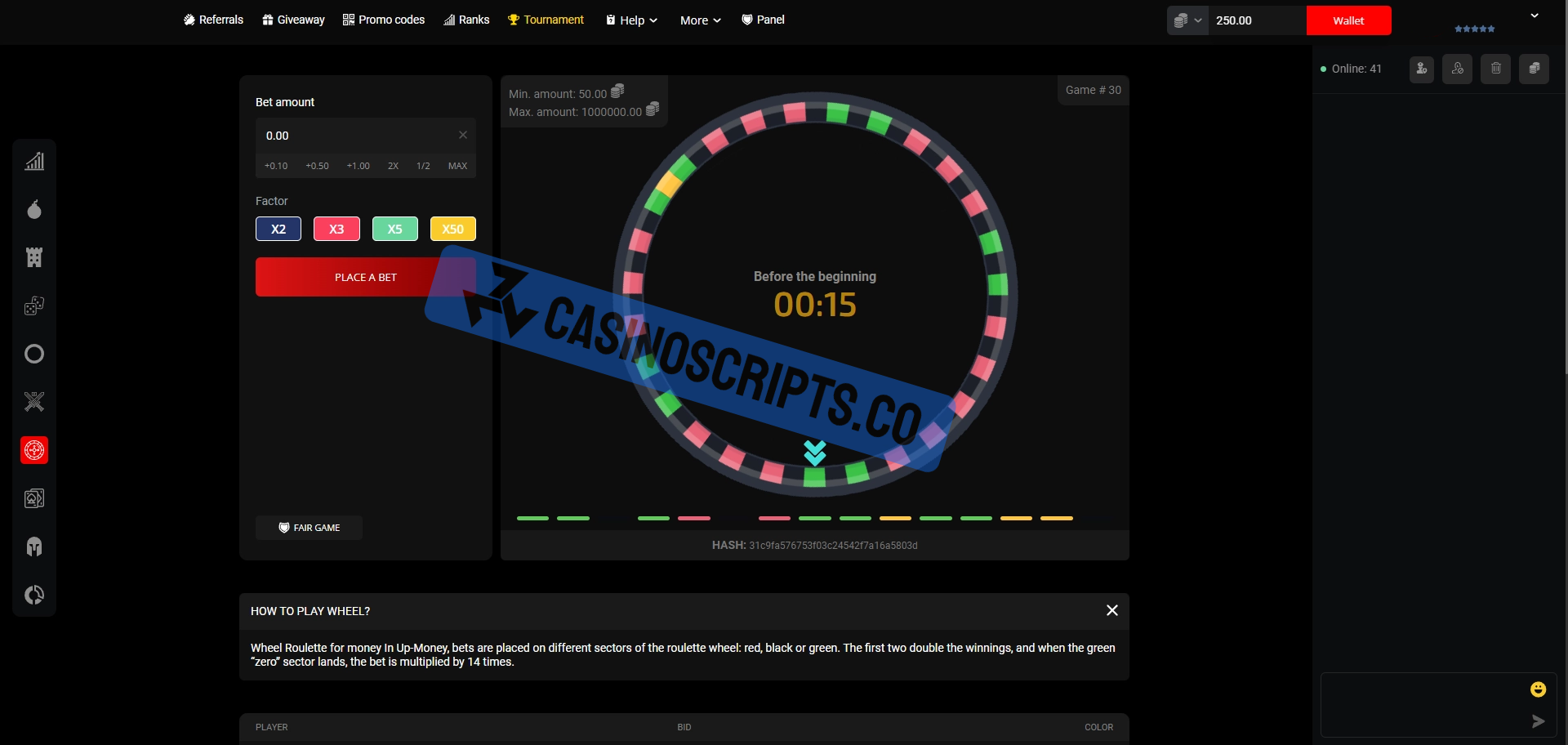Open the red Wallet button
The height and width of the screenshot is (745, 1568).
coord(1348,20)
